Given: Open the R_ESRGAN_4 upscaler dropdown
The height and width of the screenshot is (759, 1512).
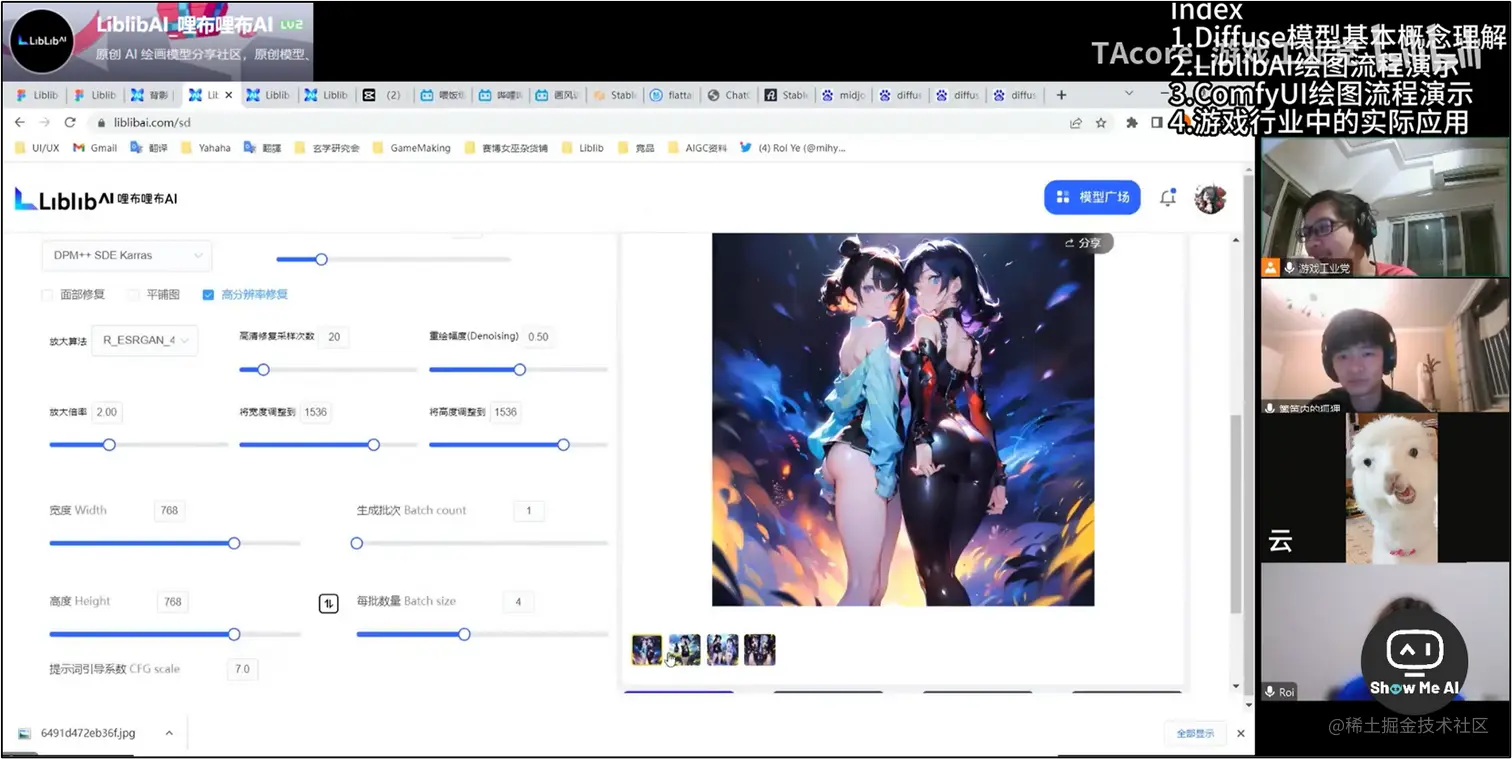Looking at the screenshot, I should (x=144, y=340).
